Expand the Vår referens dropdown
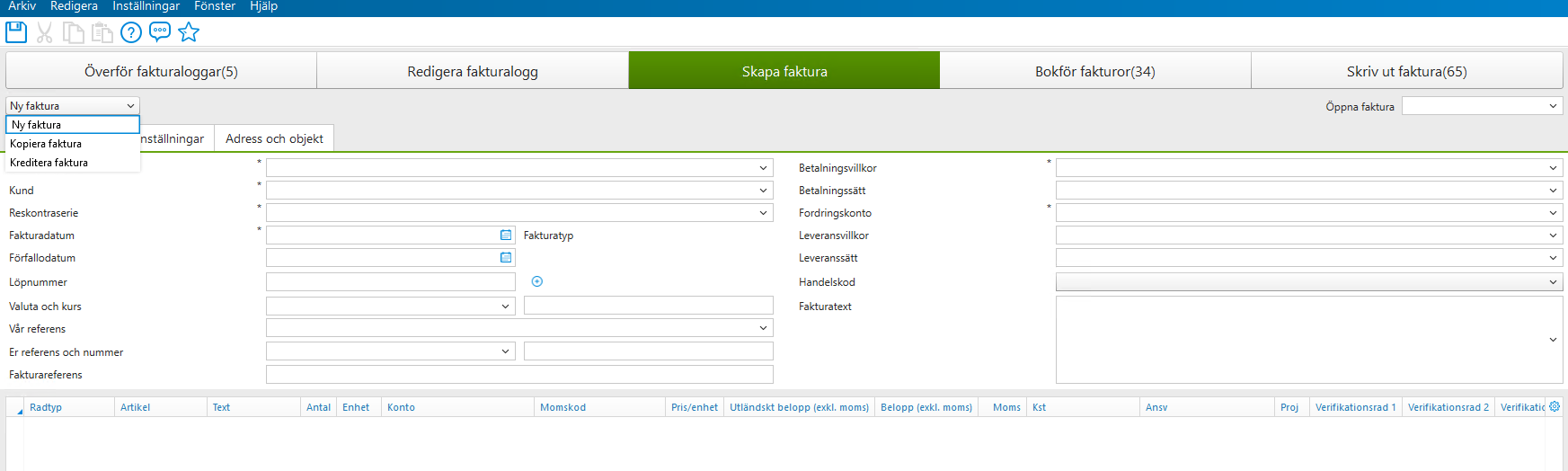Viewport: 1568px width, 471px height. click(x=763, y=328)
